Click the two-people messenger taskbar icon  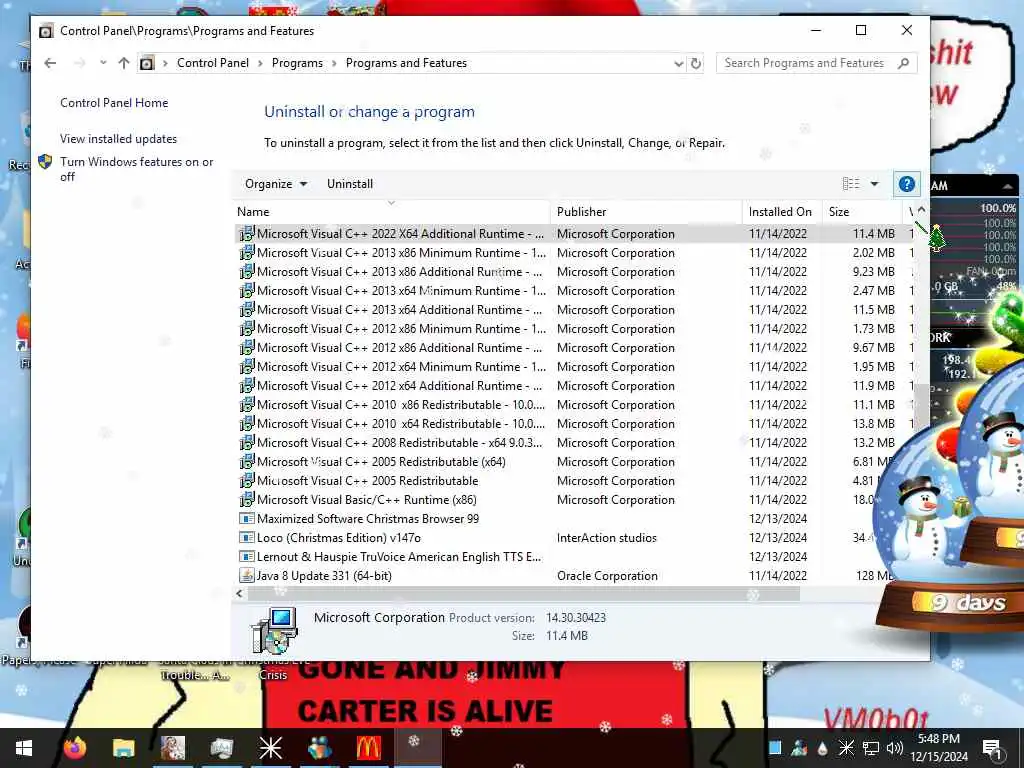click(319, 748)
